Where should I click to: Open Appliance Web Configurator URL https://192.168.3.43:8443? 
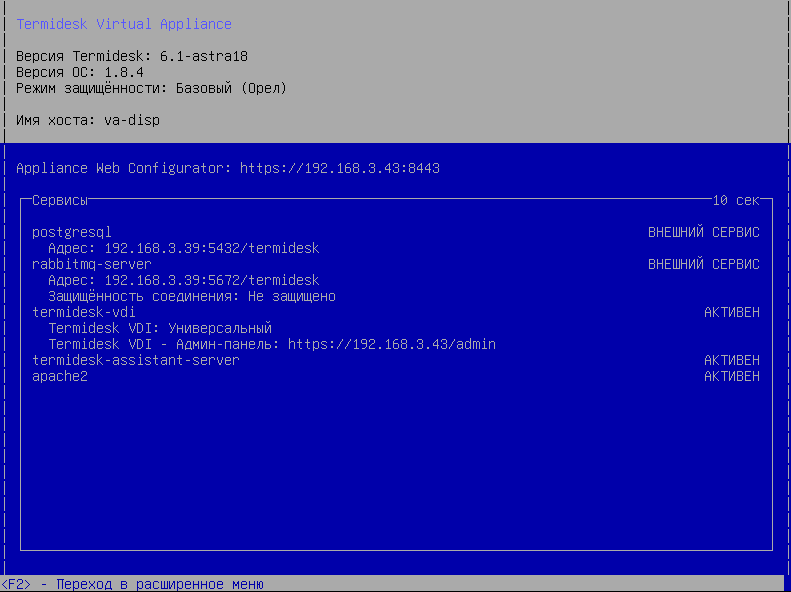tap(340, 168)
